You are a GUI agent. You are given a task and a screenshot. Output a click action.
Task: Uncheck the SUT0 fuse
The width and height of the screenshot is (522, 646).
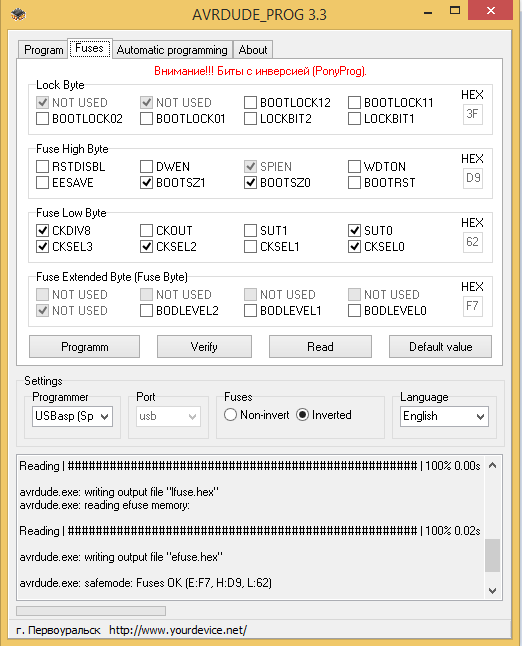point(354,231)
